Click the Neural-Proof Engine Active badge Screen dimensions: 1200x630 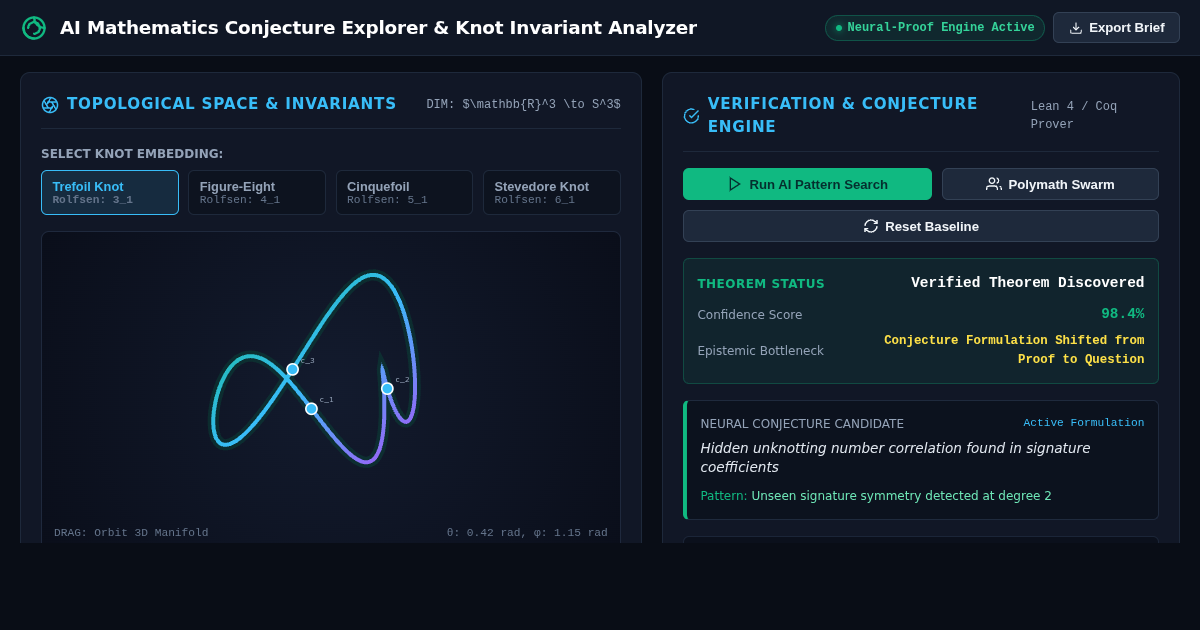(x=935, y=28)
